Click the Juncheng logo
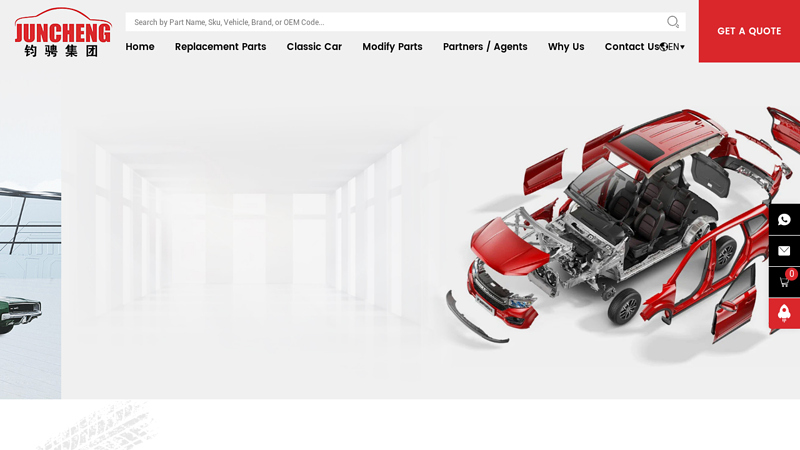 coord(63,32)
